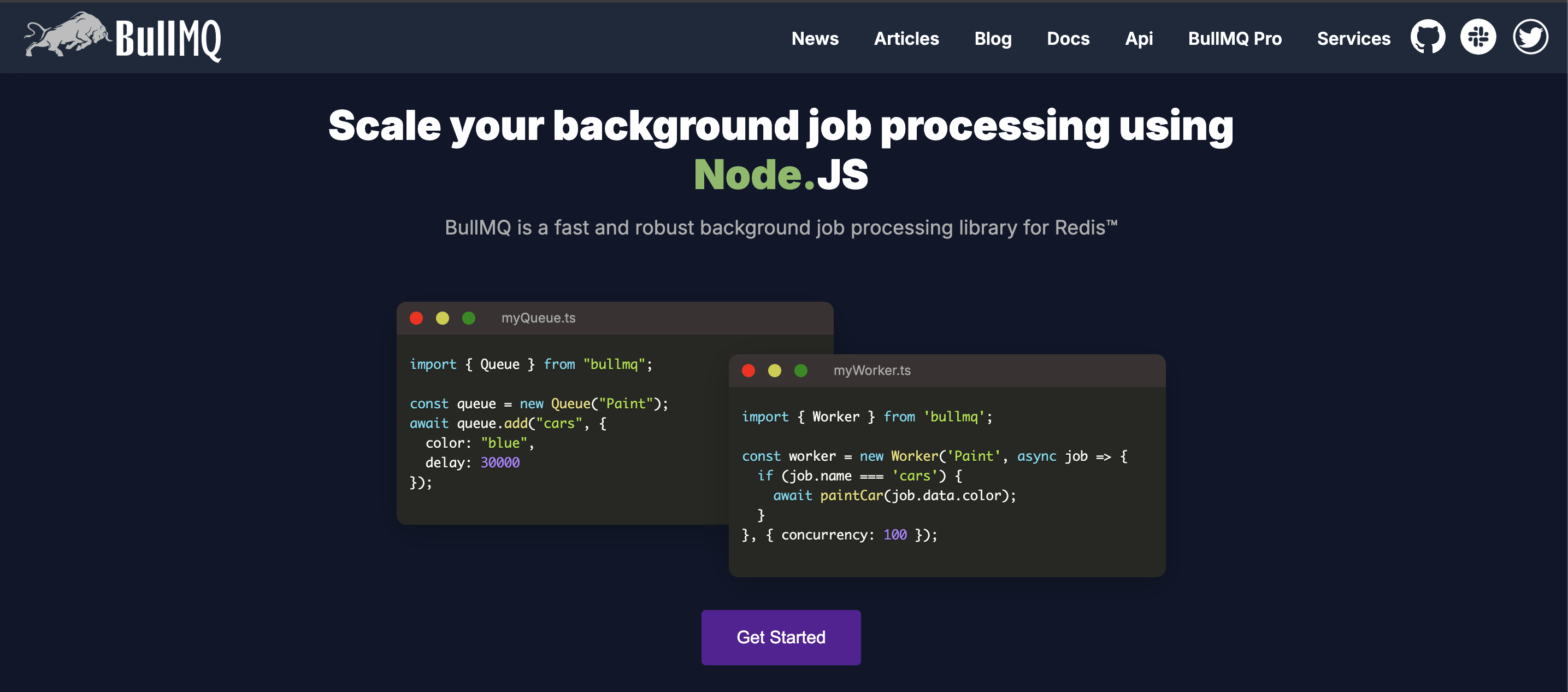Visit the BullMQ Pro page
Screen dimensions: 1568x692
(x=1234, y=38)
